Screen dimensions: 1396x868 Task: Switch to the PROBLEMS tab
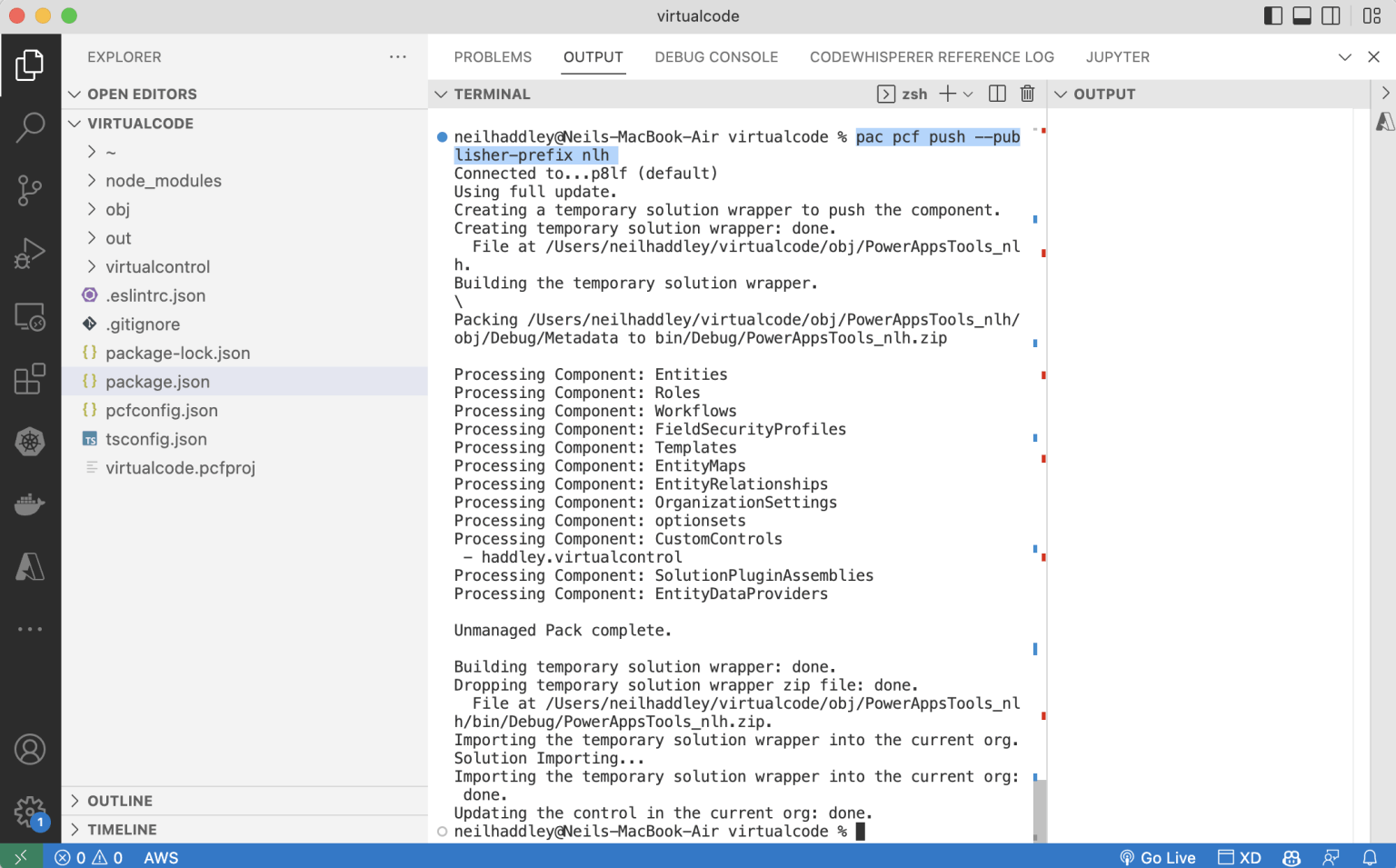tap(493, 57)
